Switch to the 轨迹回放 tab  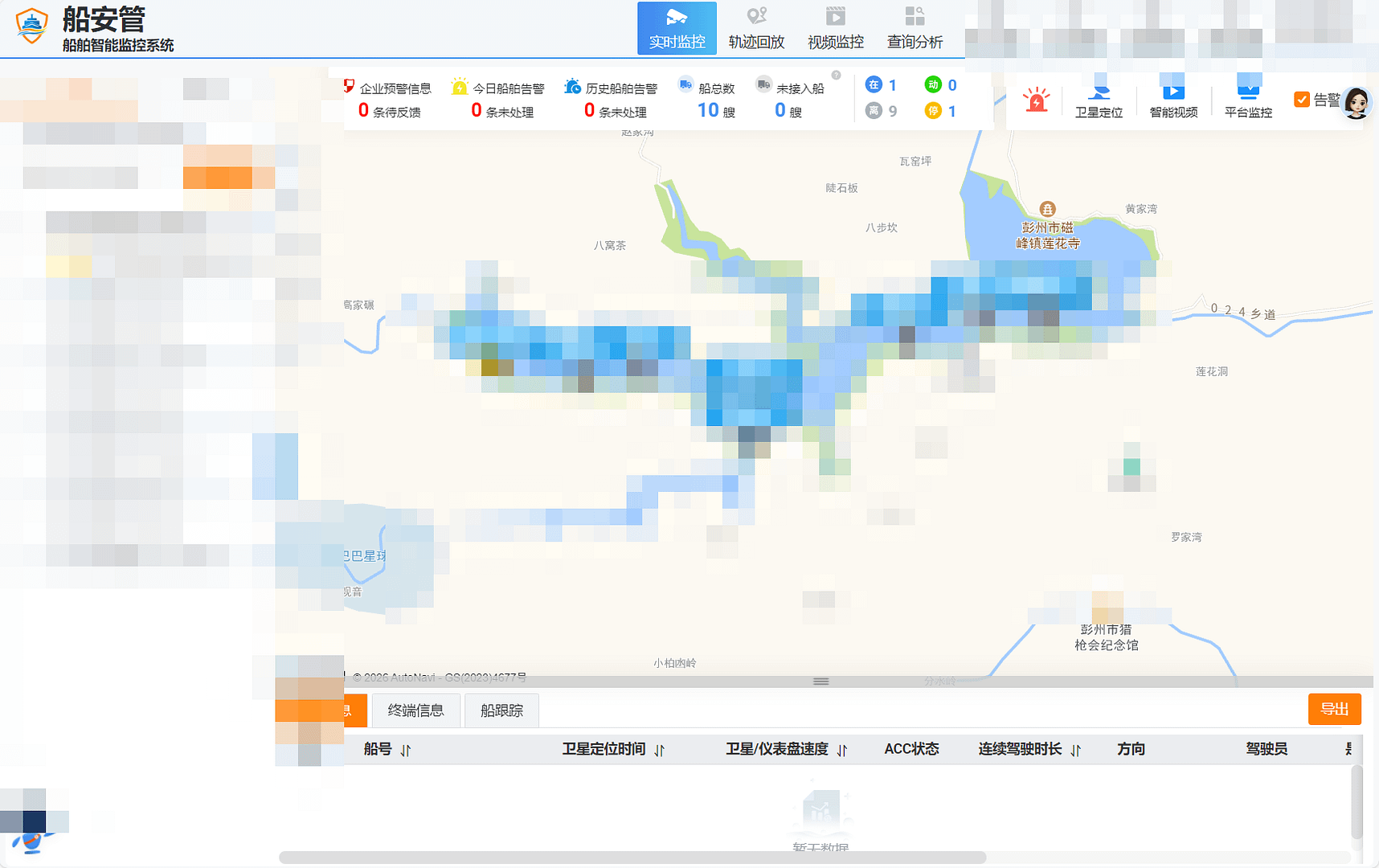pos(756,28)
